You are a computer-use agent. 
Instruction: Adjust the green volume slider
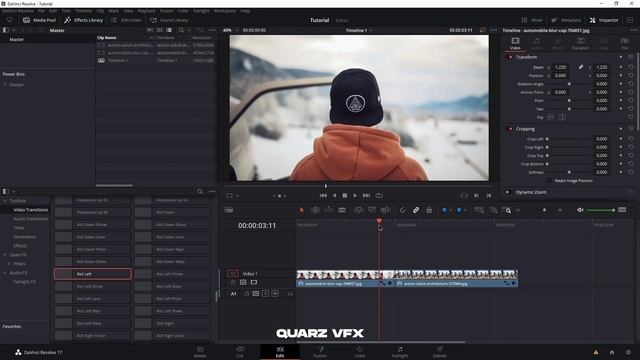click(x=601, y=210)
